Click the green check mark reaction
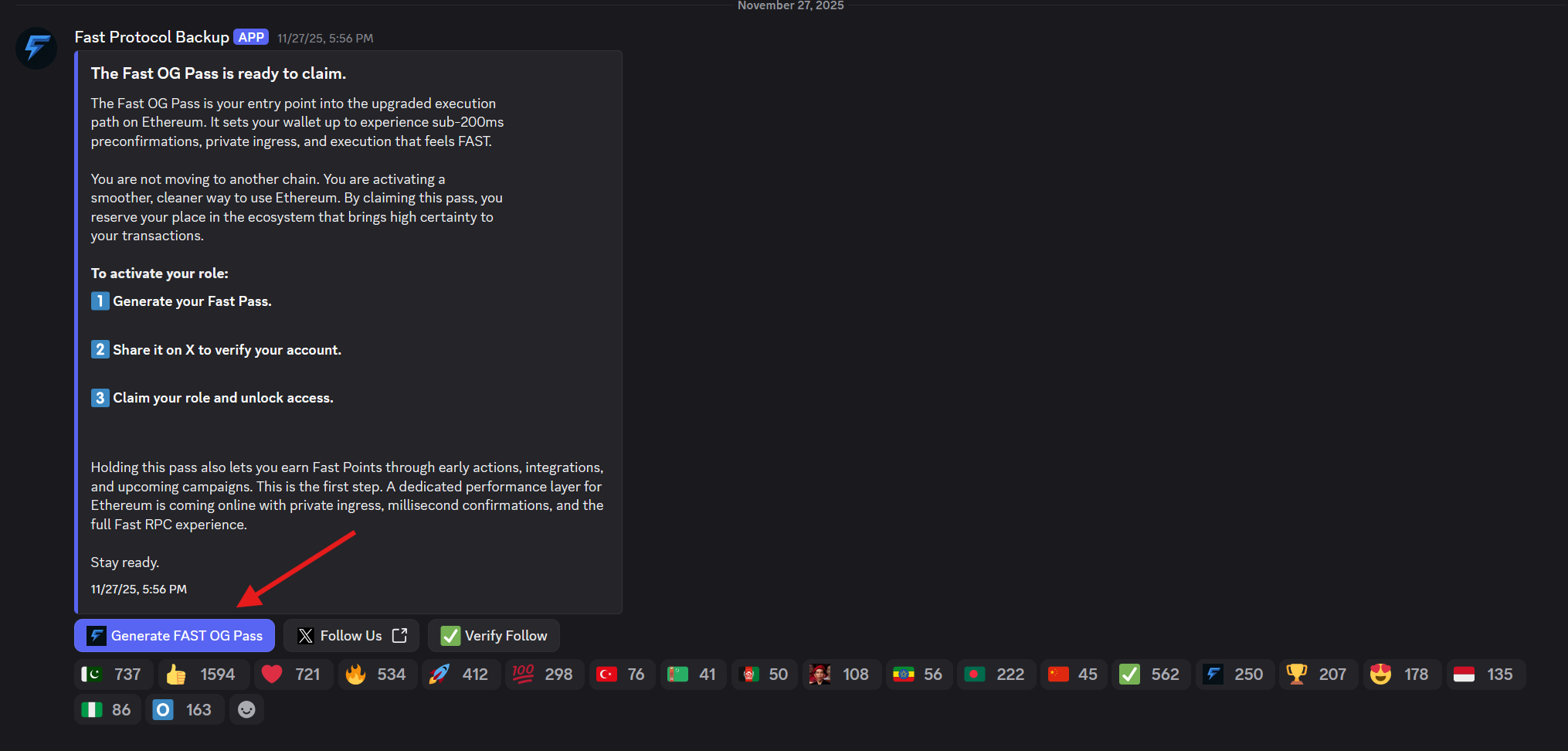1568x751 pixels. click(1150, 675)
